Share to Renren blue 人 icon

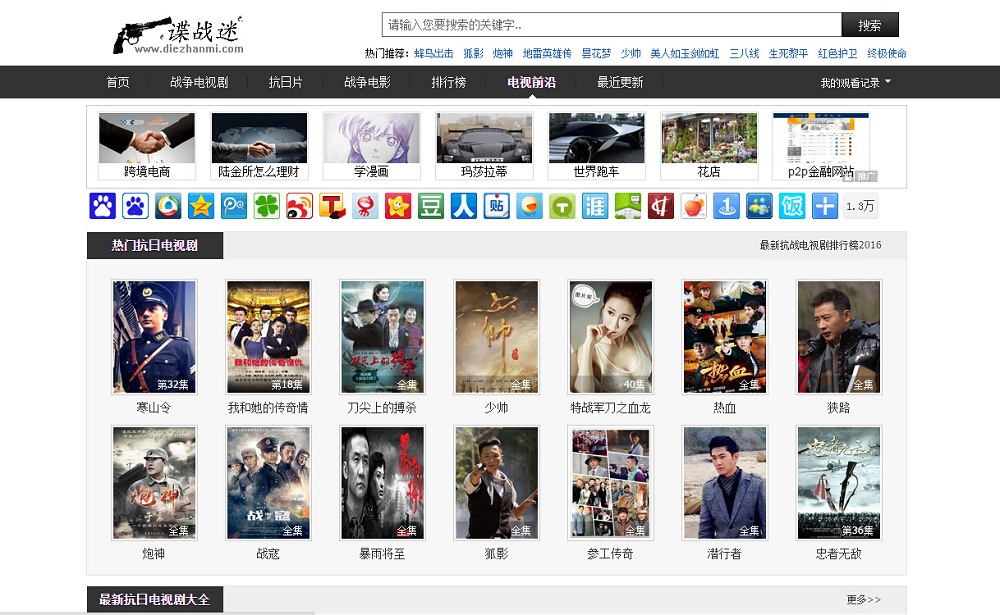click(x=464, y=206)
